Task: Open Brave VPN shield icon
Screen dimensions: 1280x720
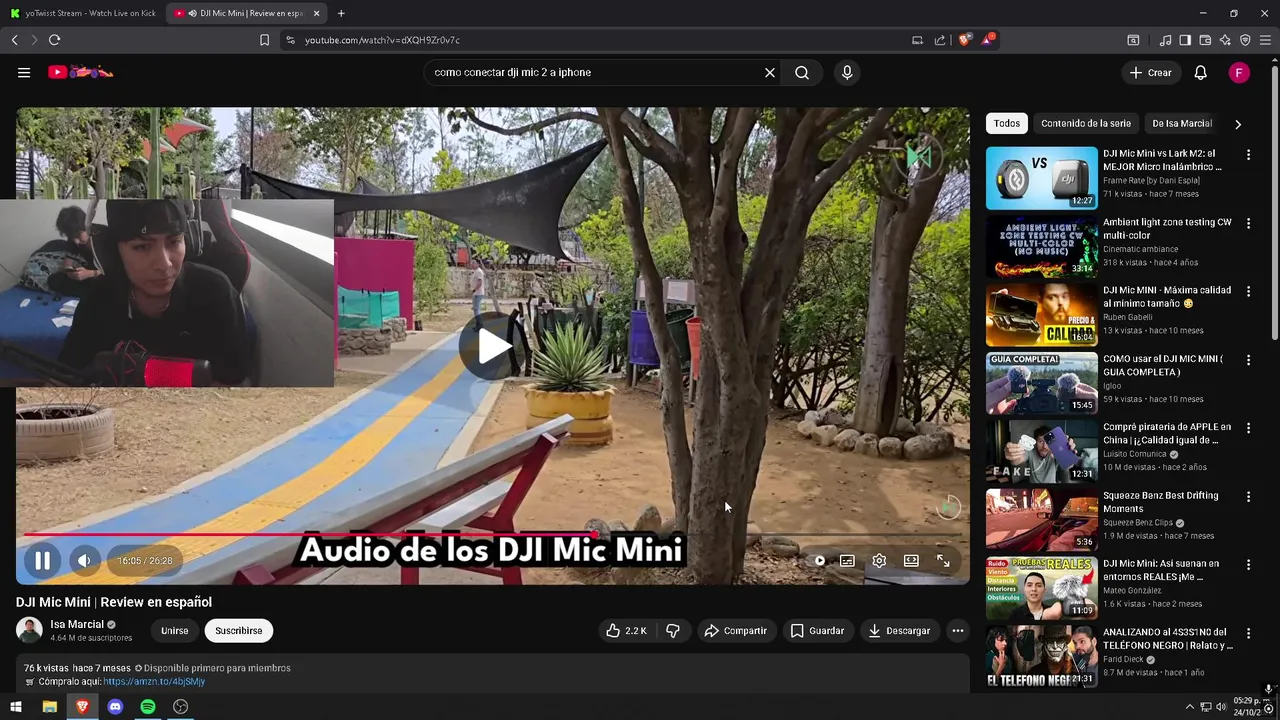Action: (x=1245, y=40)
